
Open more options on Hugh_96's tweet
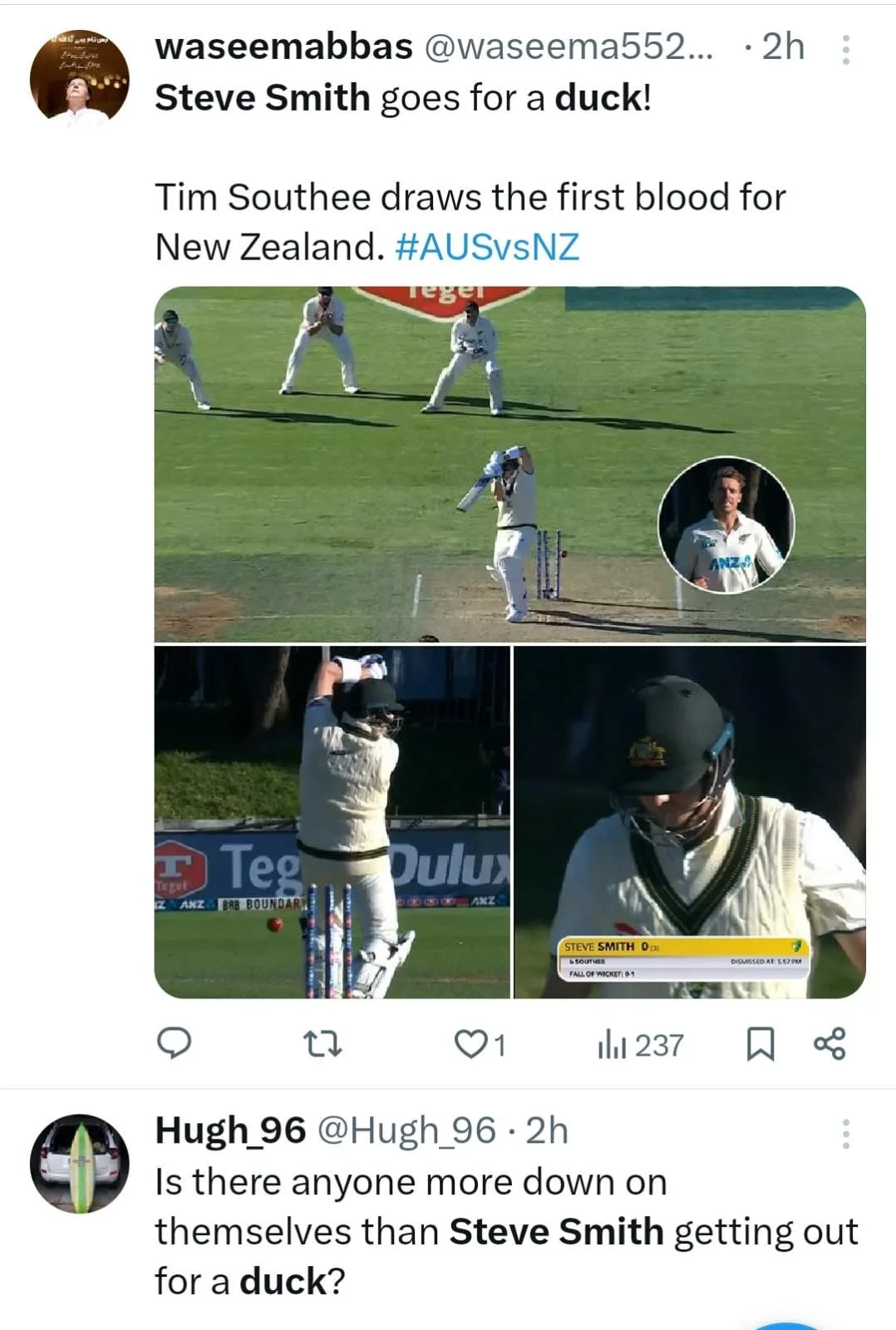[x=845, y=1133]
